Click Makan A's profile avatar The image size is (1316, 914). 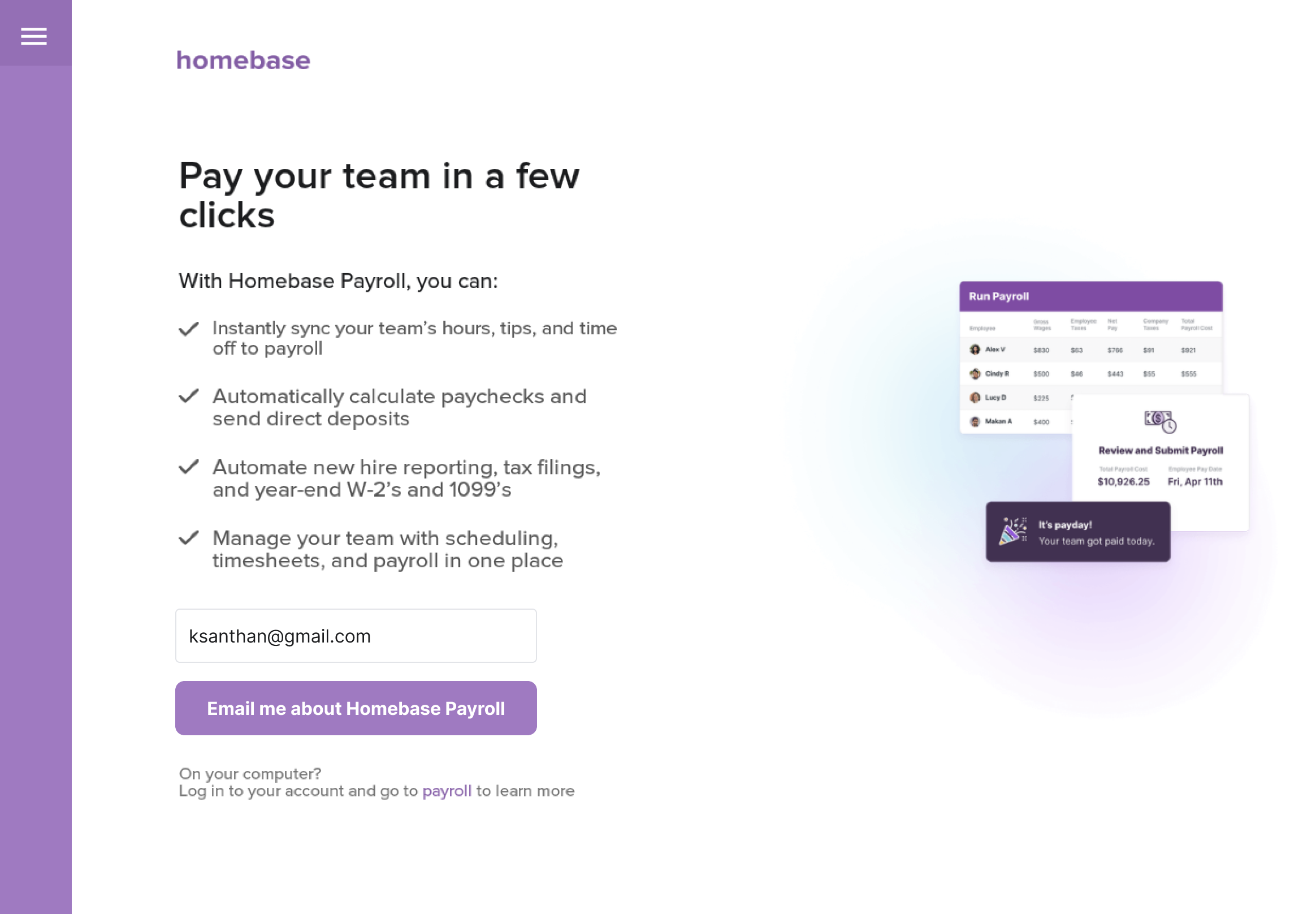(976, 421)
